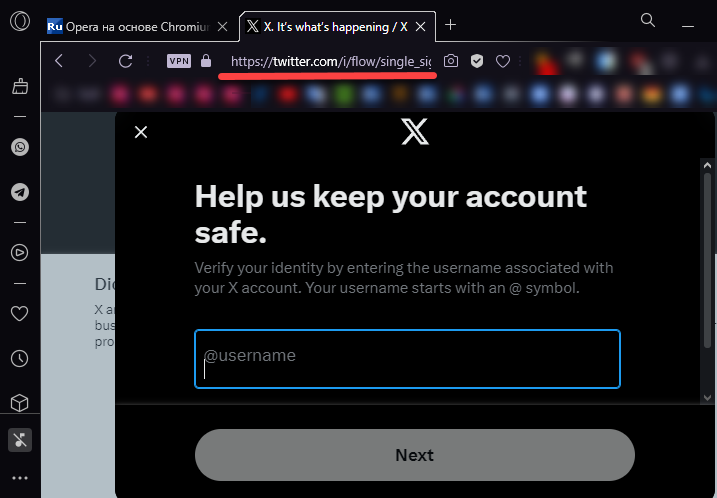This screenshot has width=717, height=498.
Task: Minimize the Opera browser window
Action: tap(688, 27)
